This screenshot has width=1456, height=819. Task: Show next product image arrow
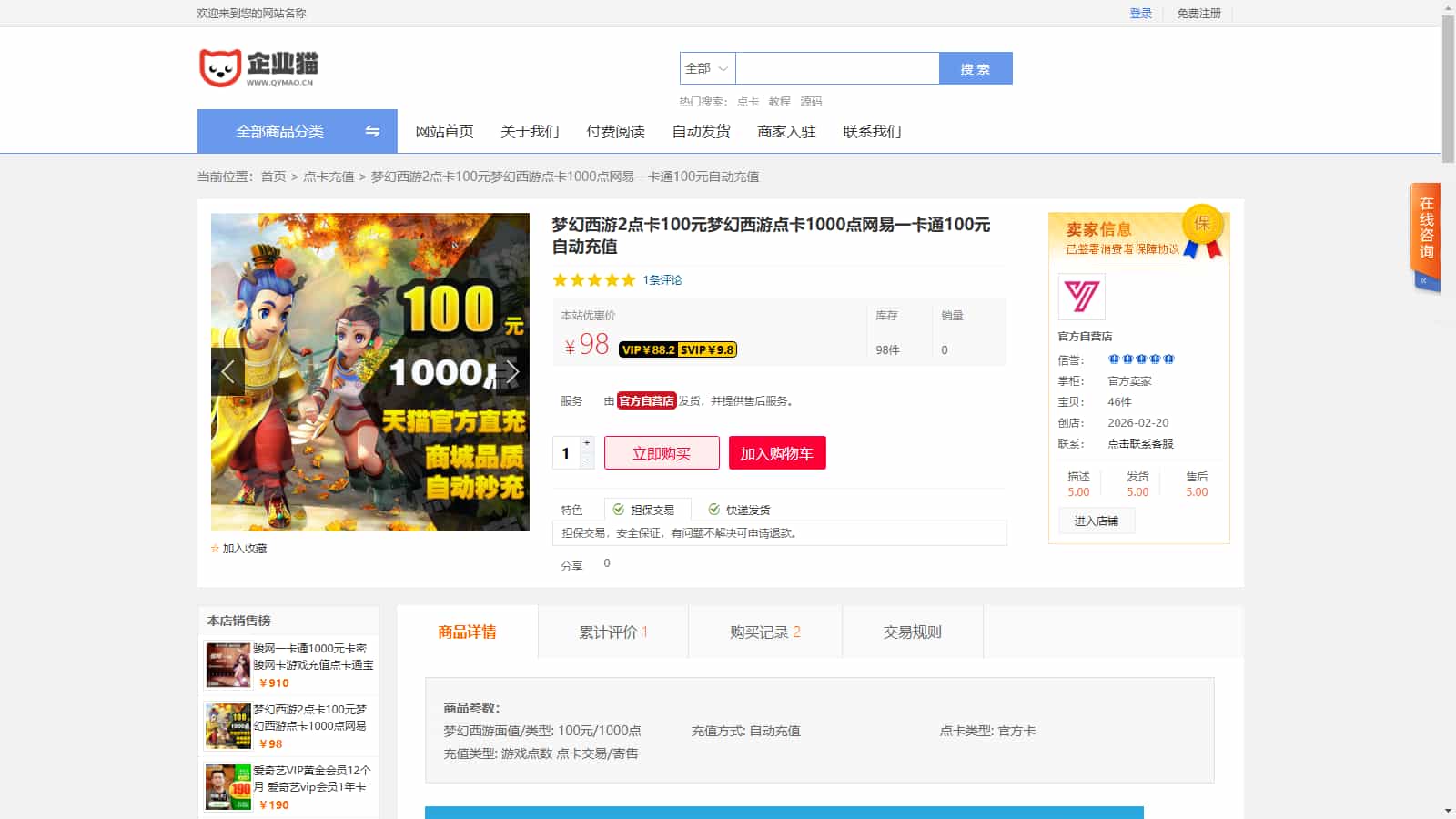(513, 371)
